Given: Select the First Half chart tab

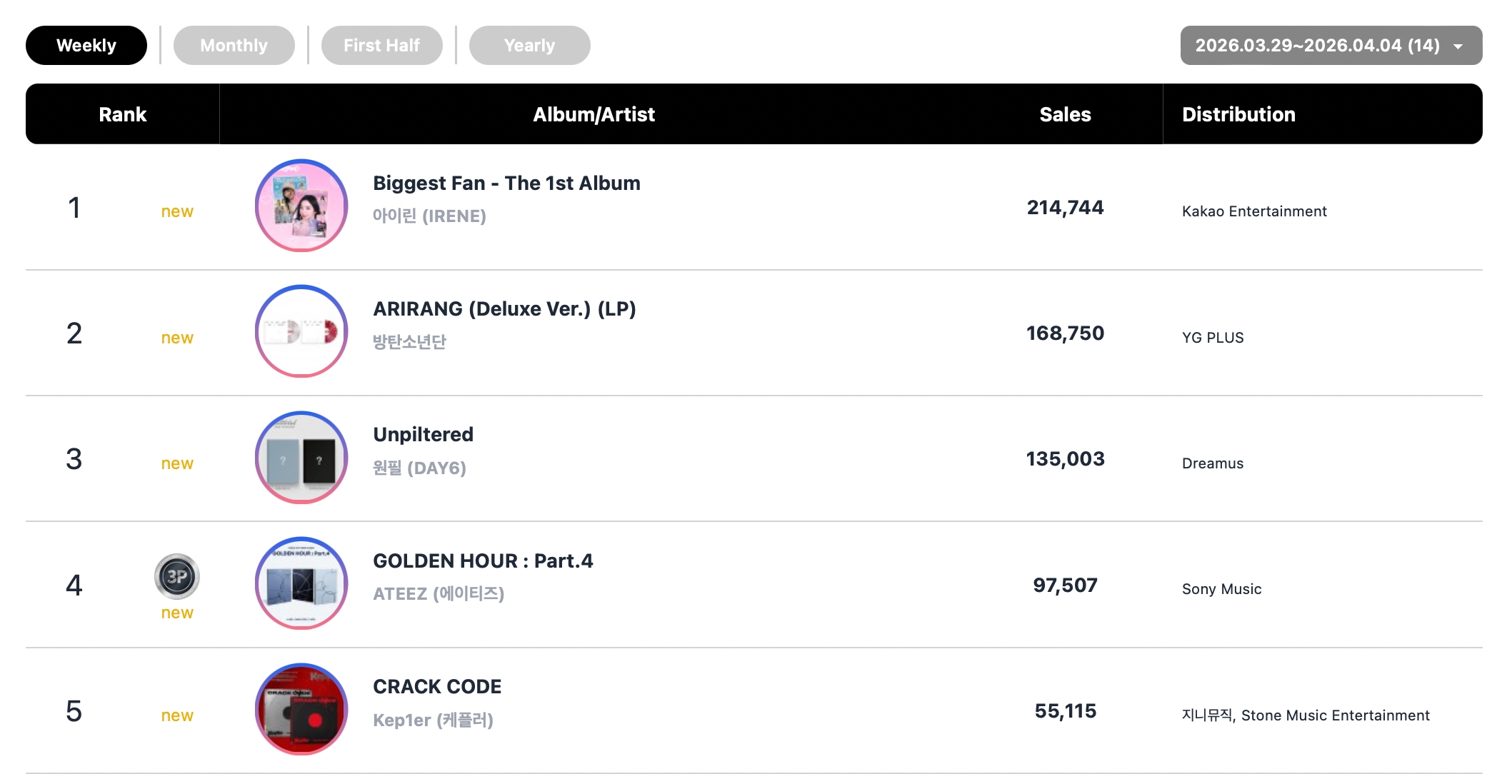Looking at the screenshot, I should (381, 46).
